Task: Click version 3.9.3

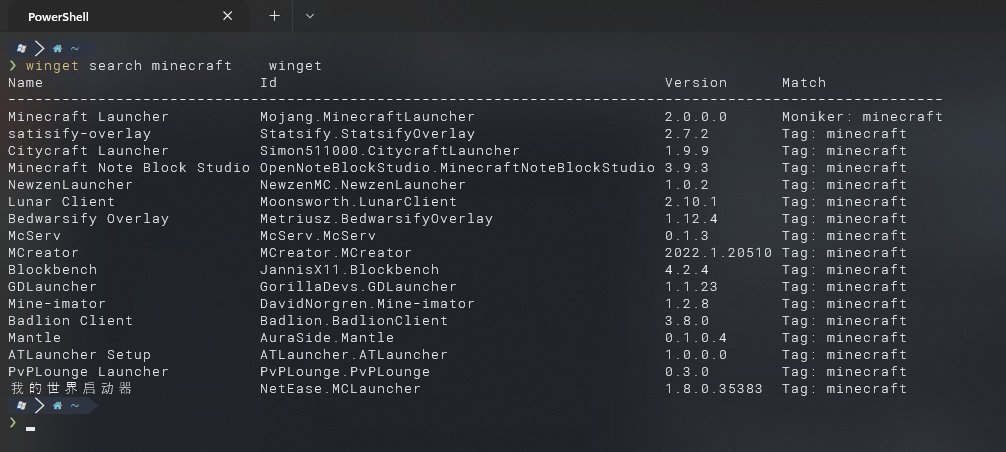Action: point(686,167)
